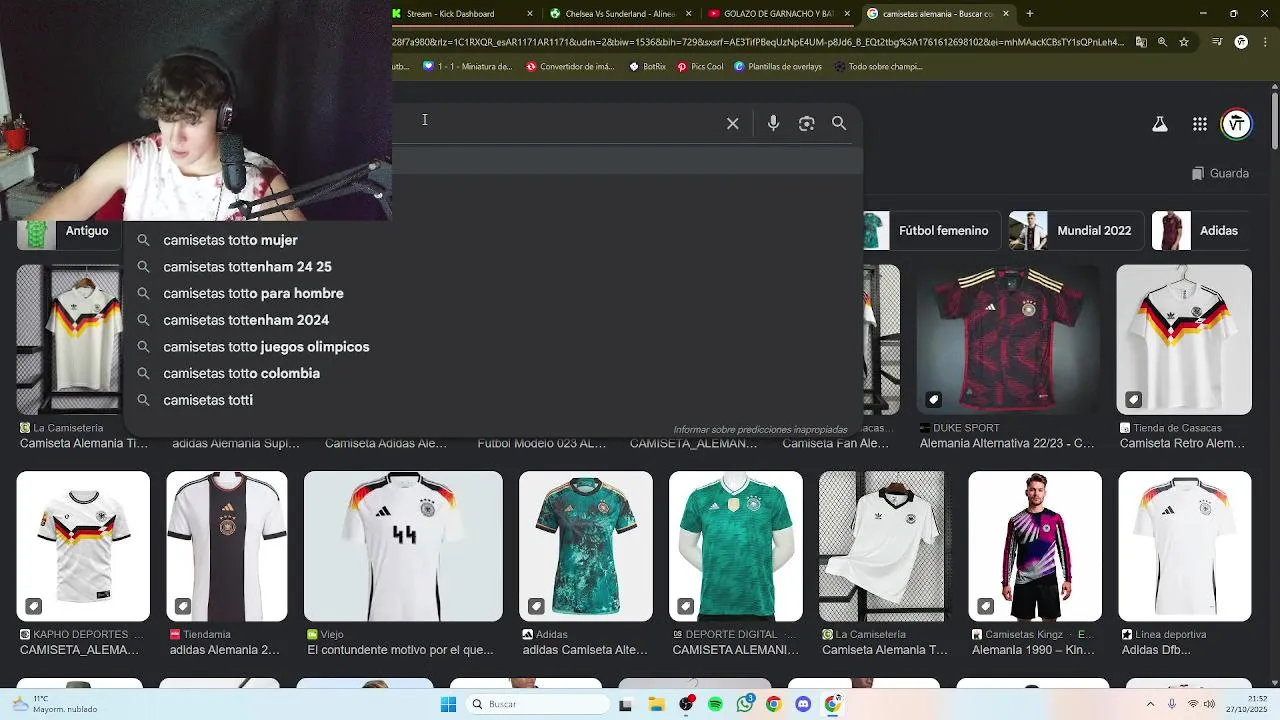The image size is (1280, 720).
Task: Open File Explorer from the taskbar
Action: [x=656, y=704]
